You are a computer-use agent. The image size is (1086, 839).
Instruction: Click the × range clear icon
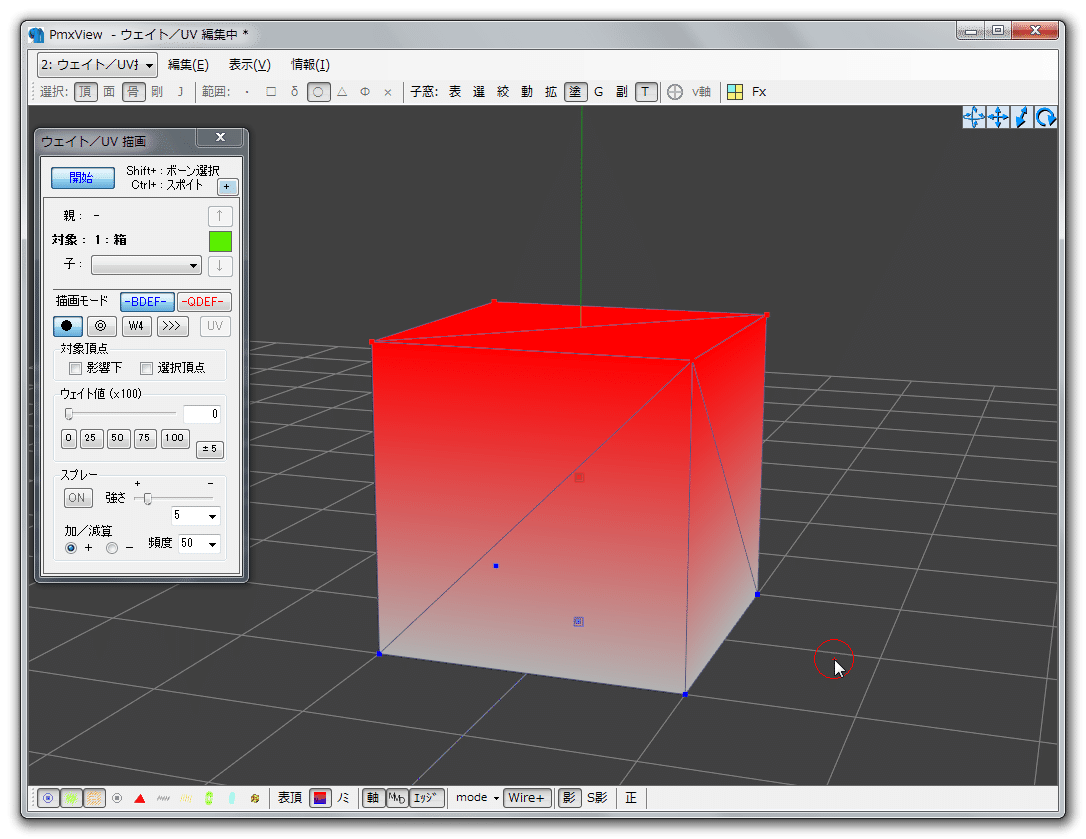click(x=388, y=91)
